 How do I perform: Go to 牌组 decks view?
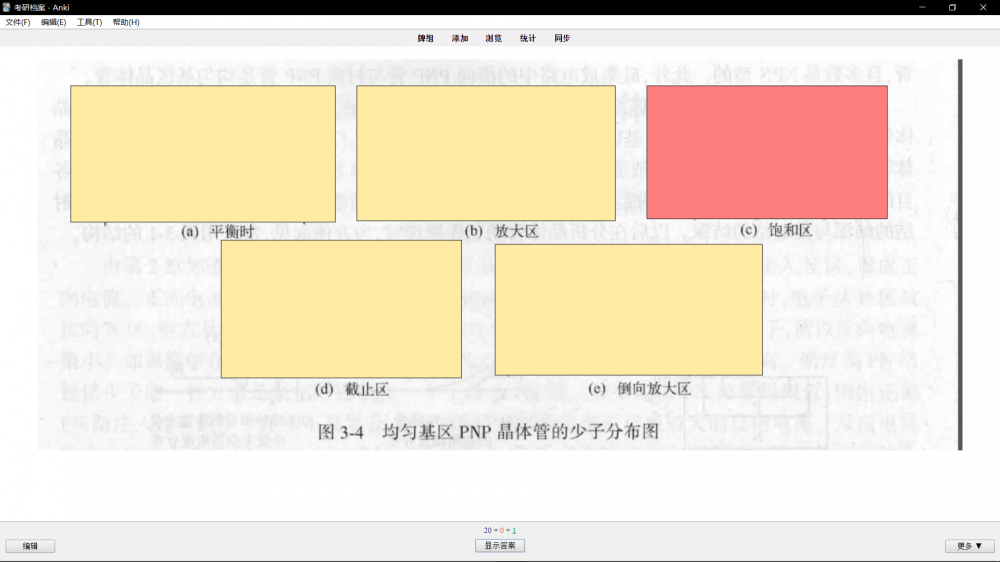coord(425,38)
